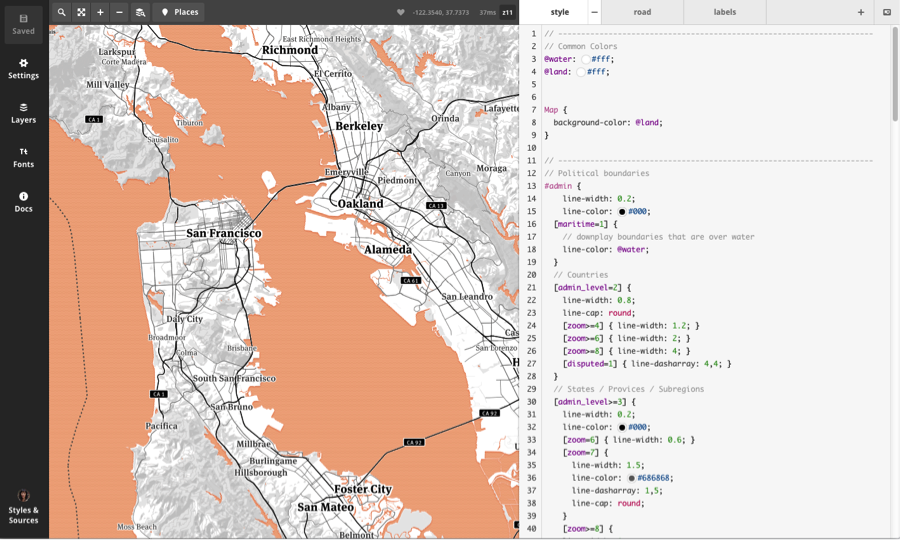Toggle the heart bookmark for this location
This screenshot has height=540, width=900.
[401, 13]
